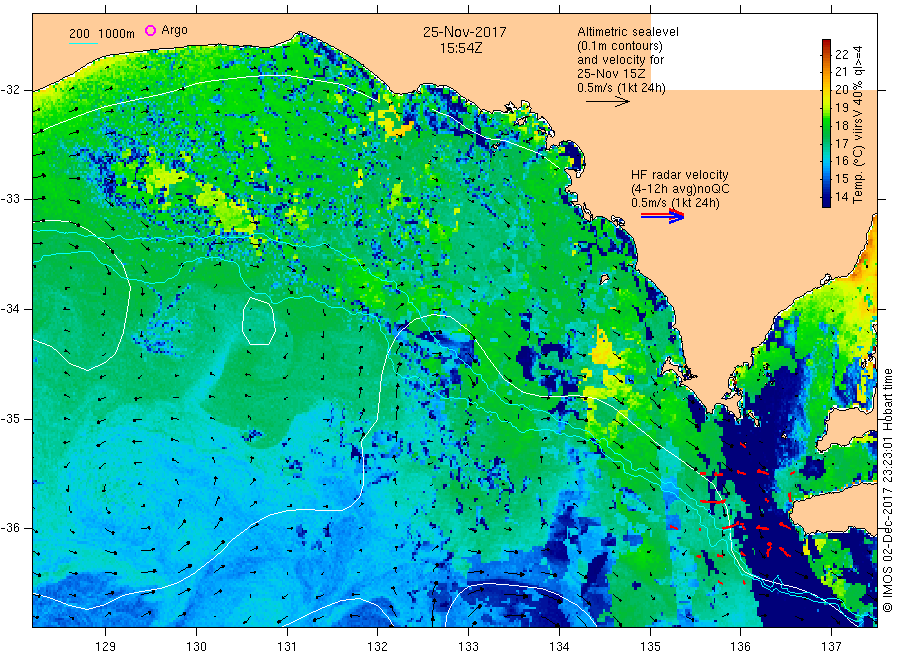Image resolution: width=900 pixels, height=660 pixels.
Task: Click the latitude tick label -34
Action: (x=10, y=309)
